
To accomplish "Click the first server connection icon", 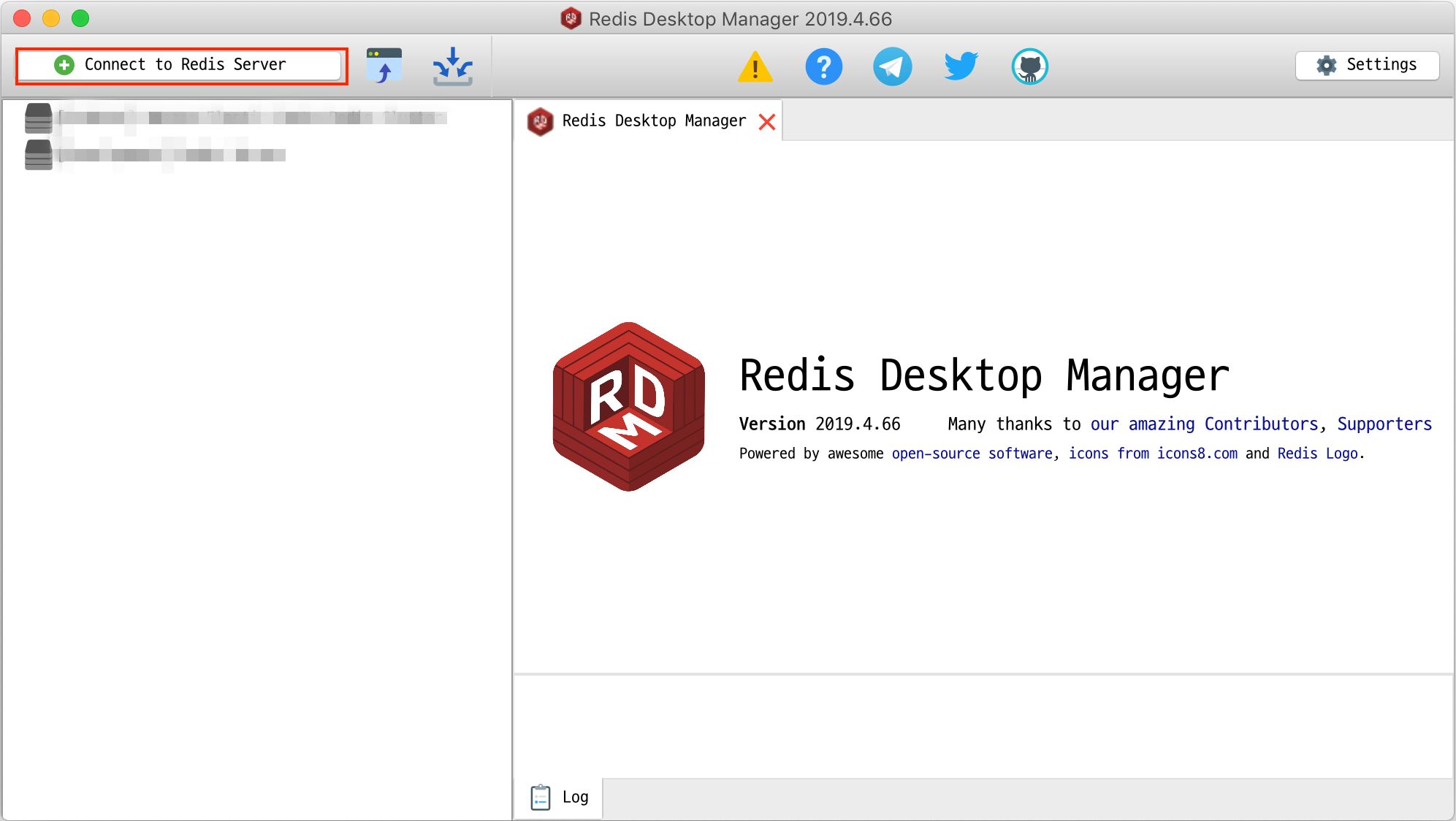I will coord(39,118).
